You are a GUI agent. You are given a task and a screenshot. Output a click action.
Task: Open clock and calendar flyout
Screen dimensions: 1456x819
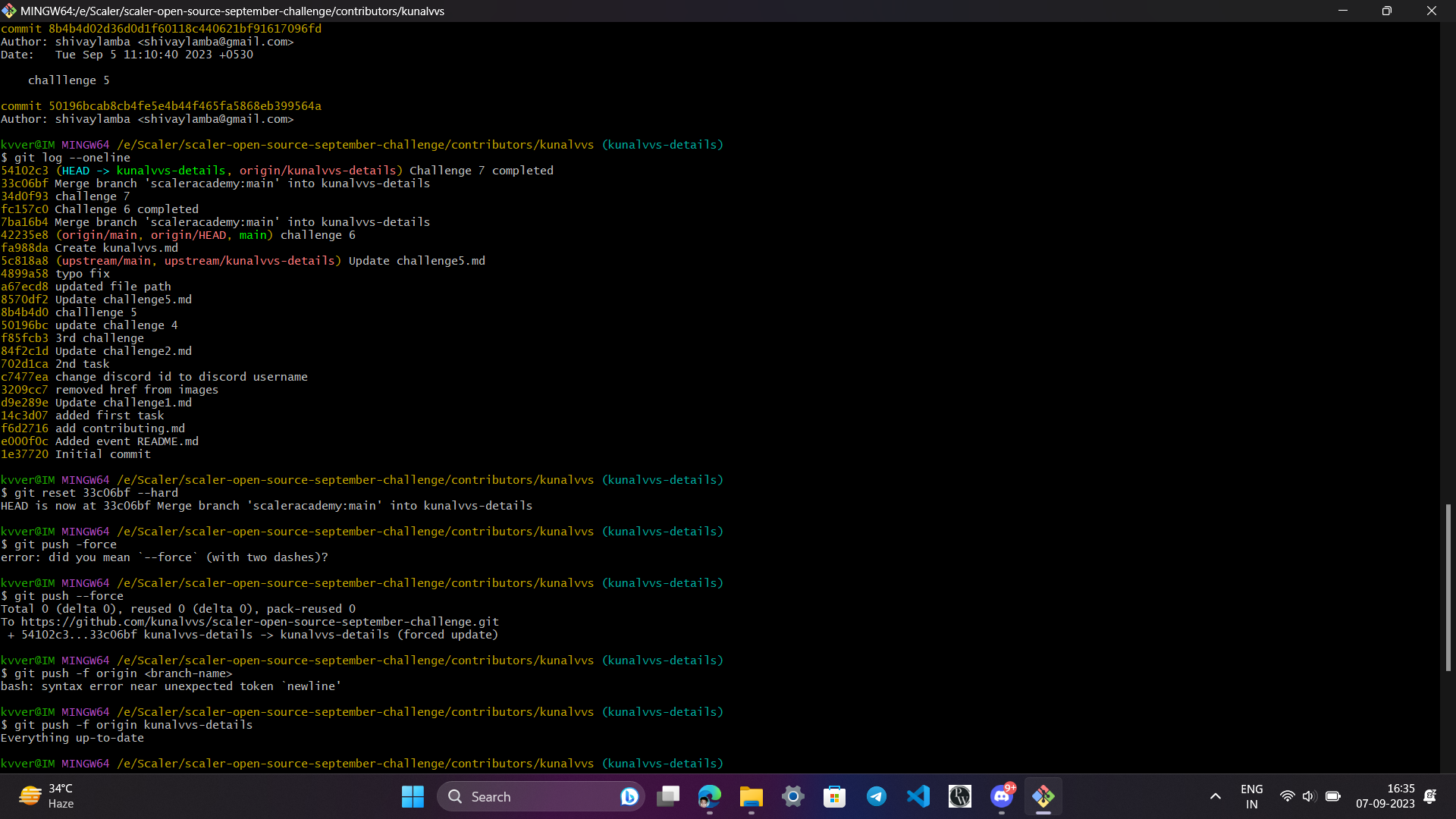[x=1385, y=797]
